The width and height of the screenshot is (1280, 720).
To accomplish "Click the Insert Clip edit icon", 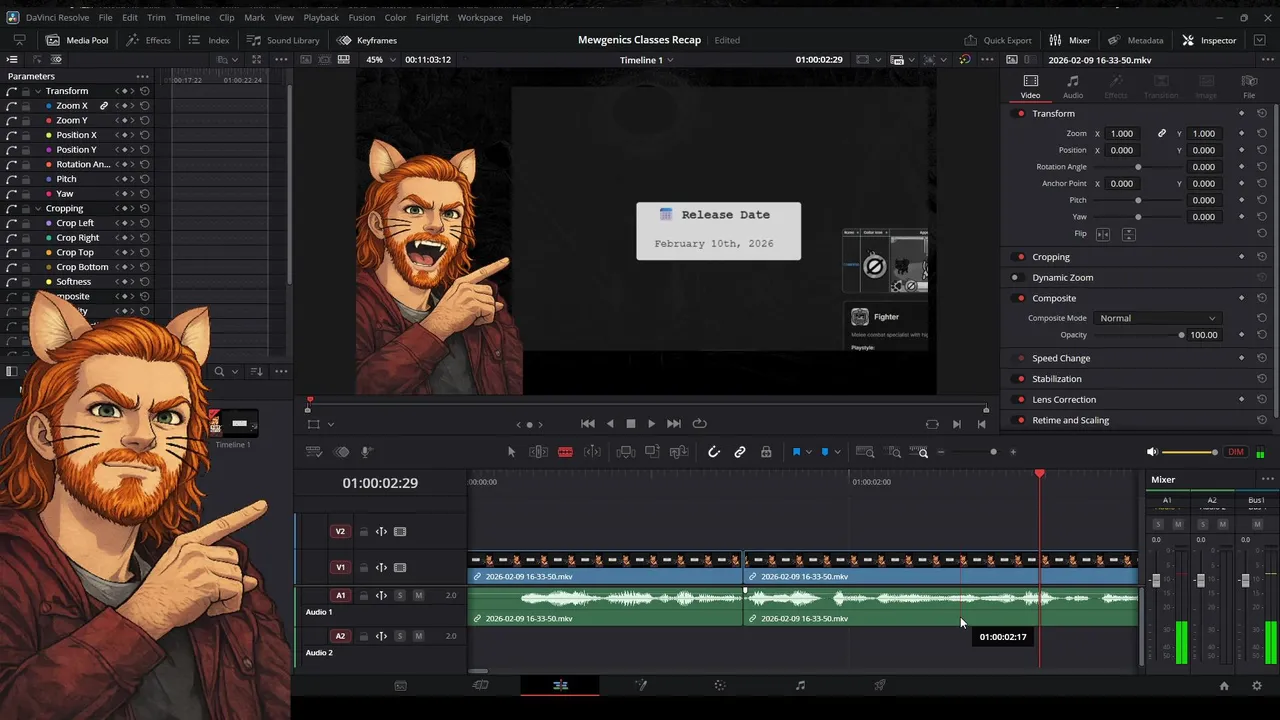I will (x=626, y=452).
